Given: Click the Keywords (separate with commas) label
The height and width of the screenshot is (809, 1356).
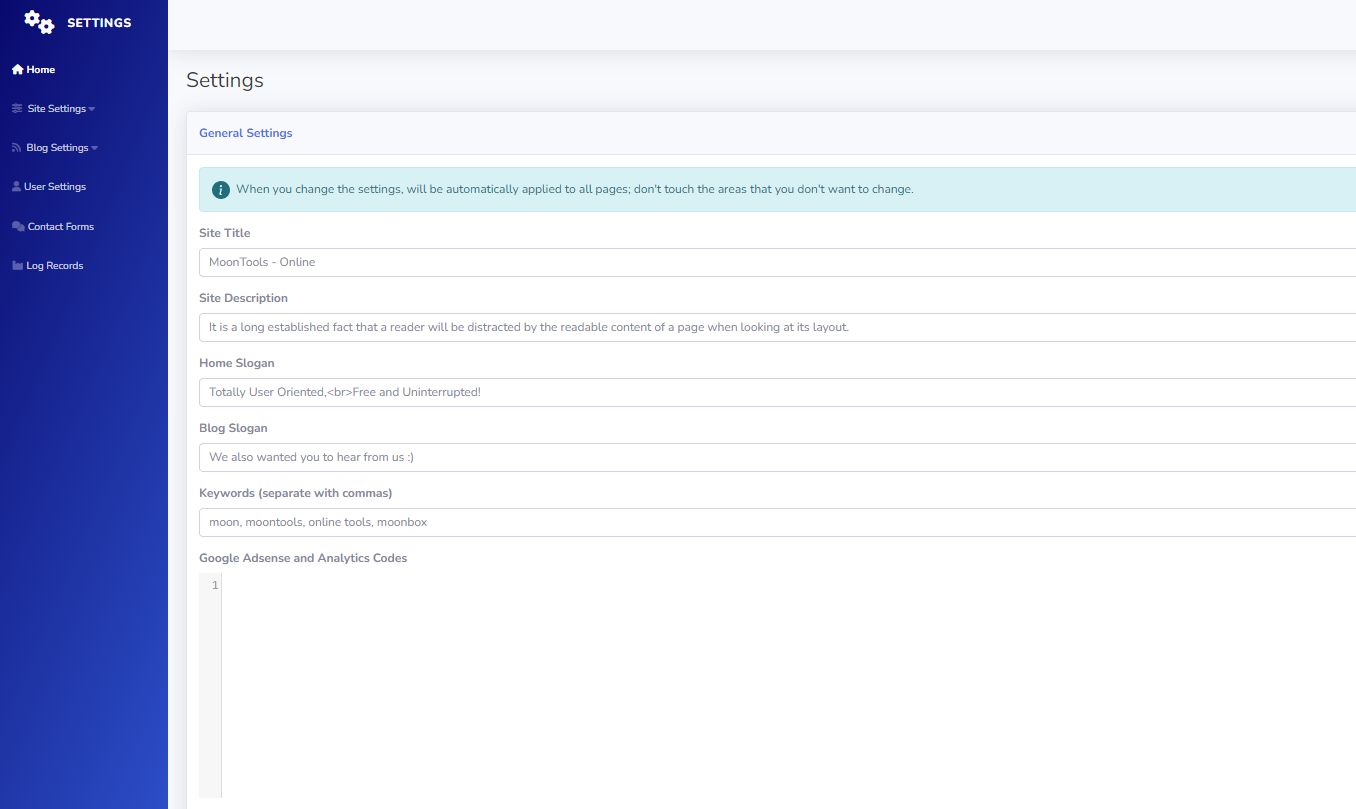Looking at the screenshot, I should (296, 493).
